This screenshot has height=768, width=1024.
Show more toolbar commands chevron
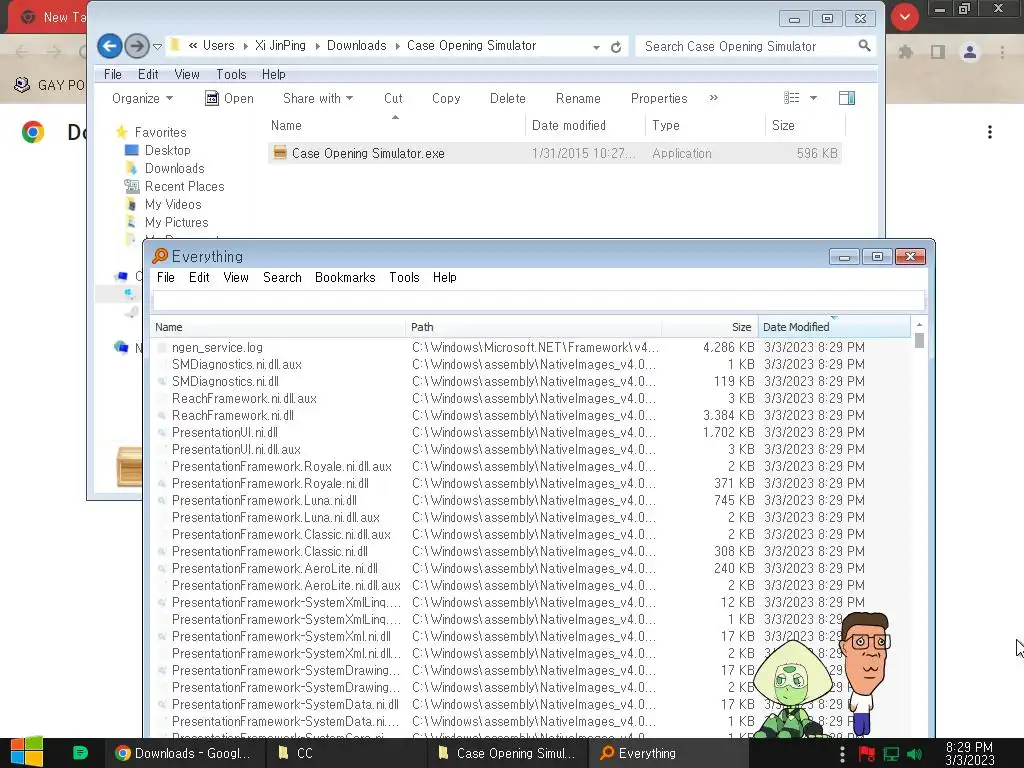(x=714, y=98)
